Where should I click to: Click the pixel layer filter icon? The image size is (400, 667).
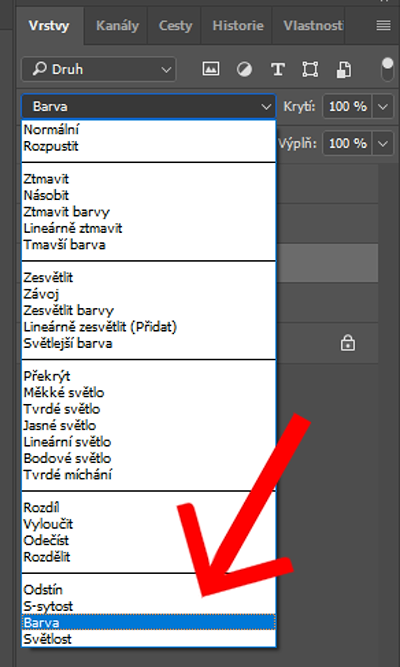pyautogui.click(x=211, y=68)
